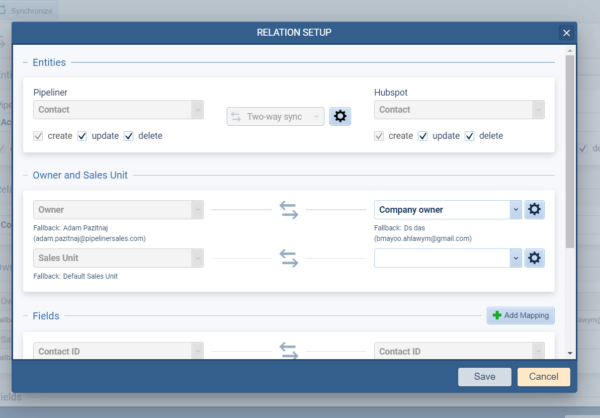Close the Relation Setup dialog
Screen dimensions: 600x418
pyautogui.click(x=566, y=33)
